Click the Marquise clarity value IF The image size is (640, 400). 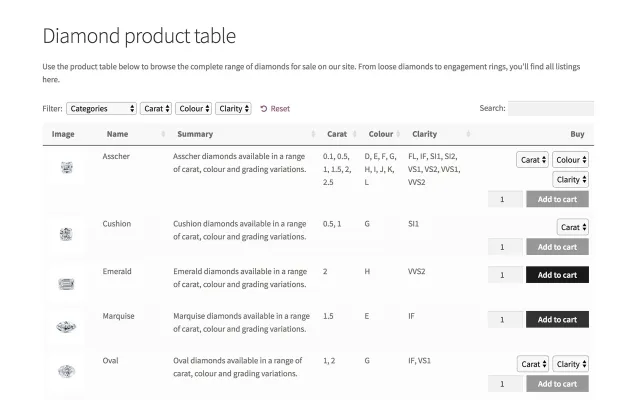411,316
